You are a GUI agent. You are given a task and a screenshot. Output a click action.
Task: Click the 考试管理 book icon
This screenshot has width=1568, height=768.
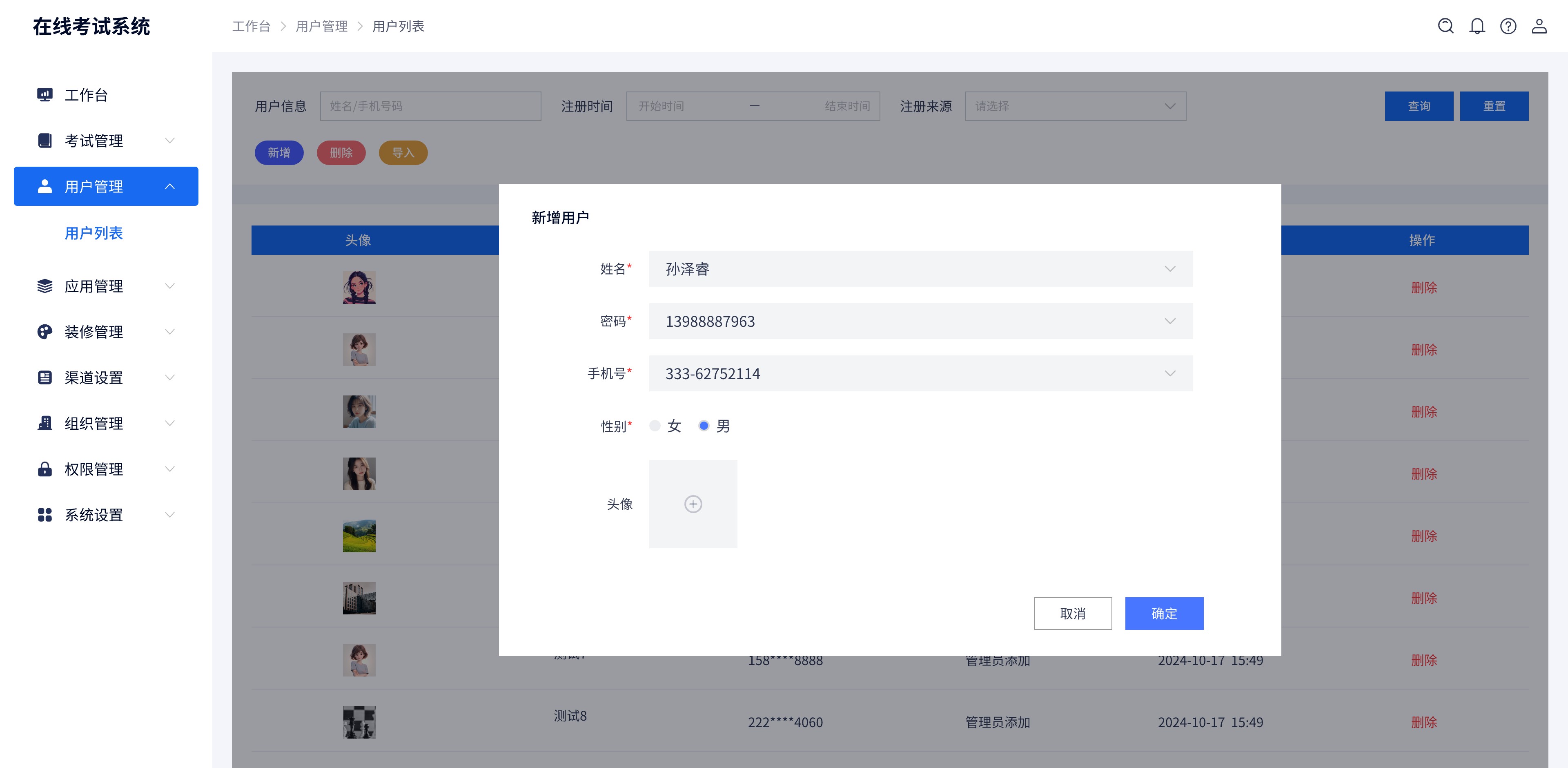[x=45, y=141]
